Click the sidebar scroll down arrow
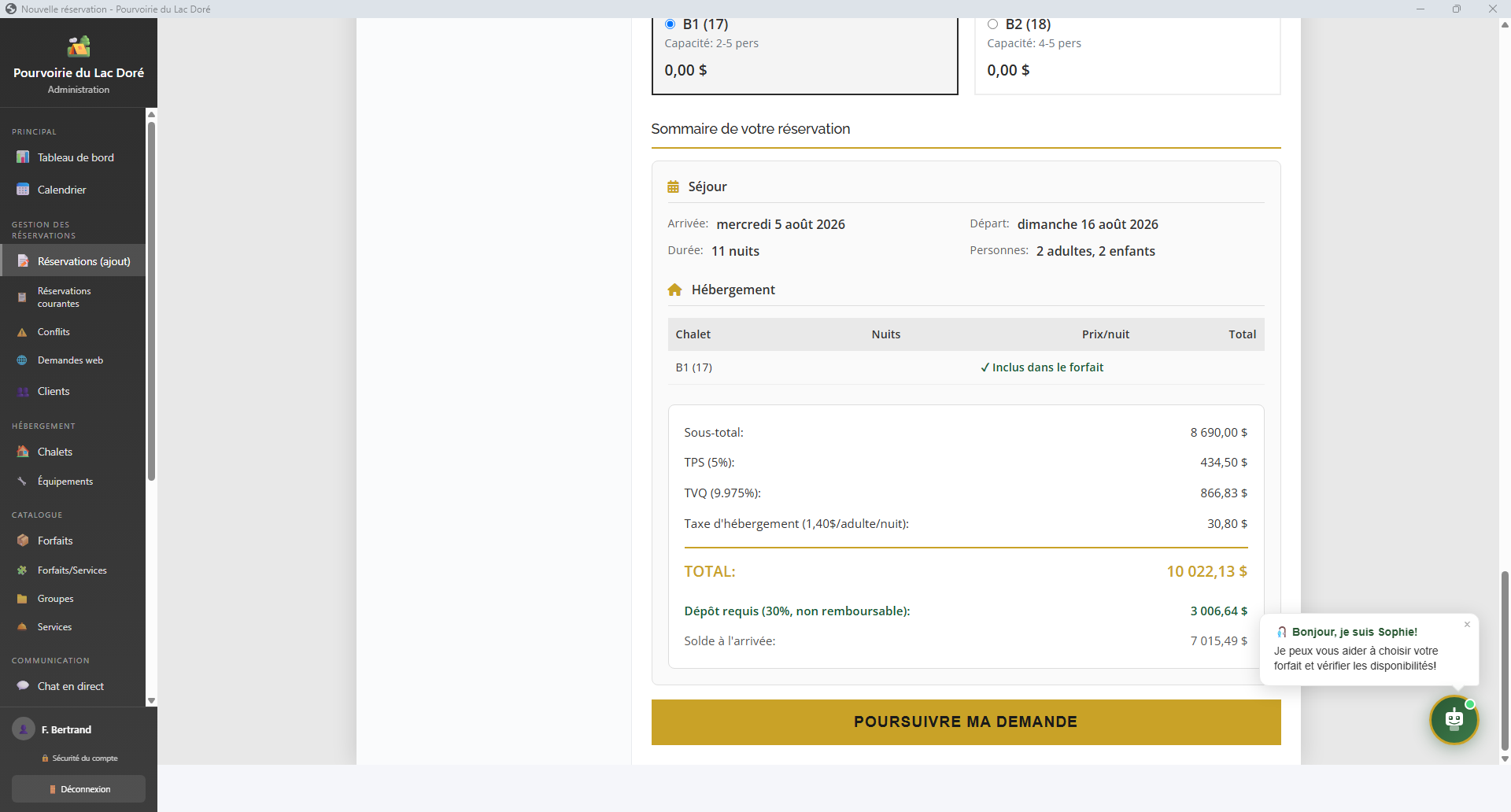This screenshot has width=1511, height=812. tap(151, 701)
